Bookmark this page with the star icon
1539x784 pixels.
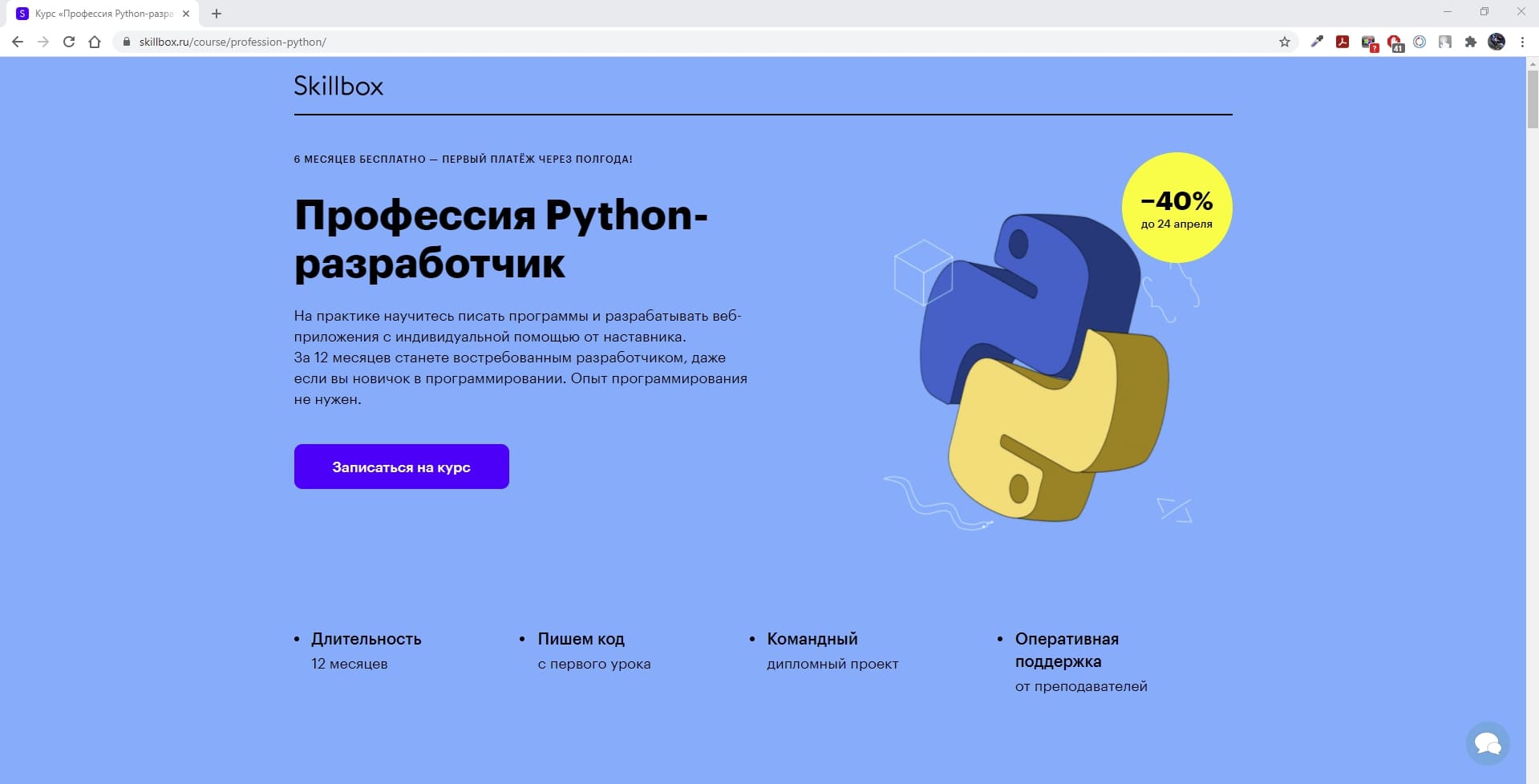click(1285, 42)
